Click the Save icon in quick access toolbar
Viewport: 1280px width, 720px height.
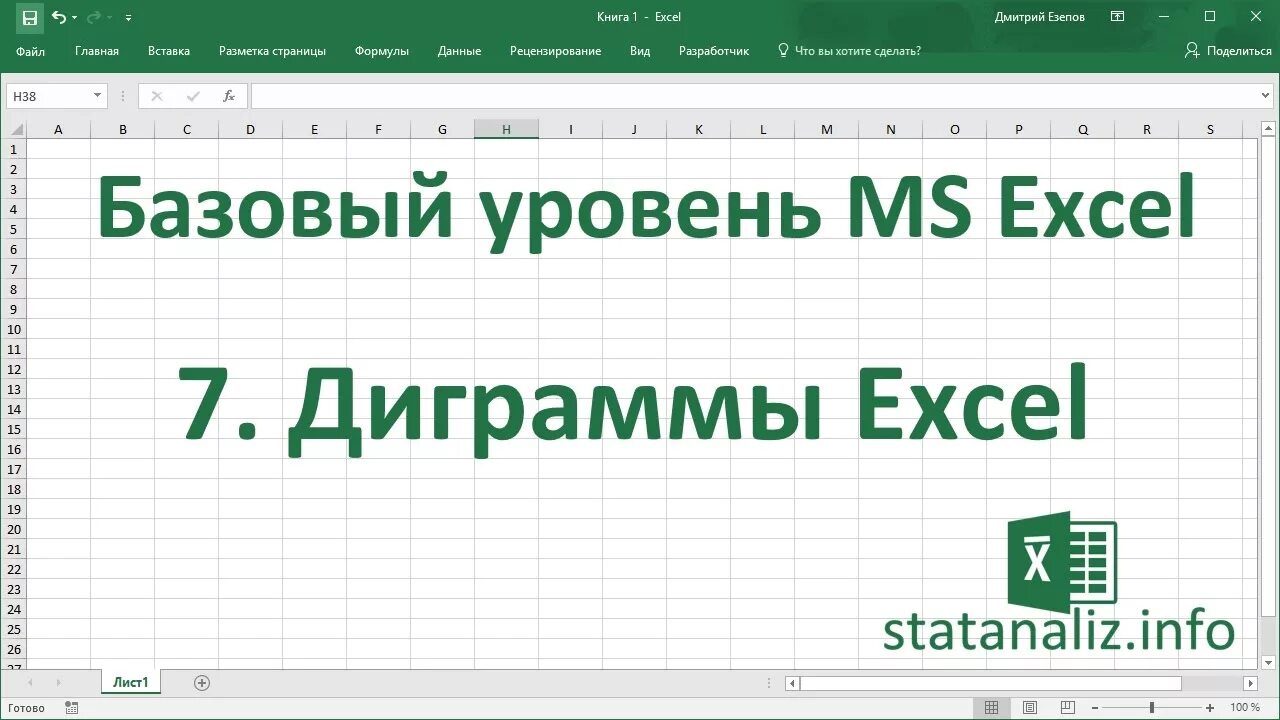[x=30, y=17]
